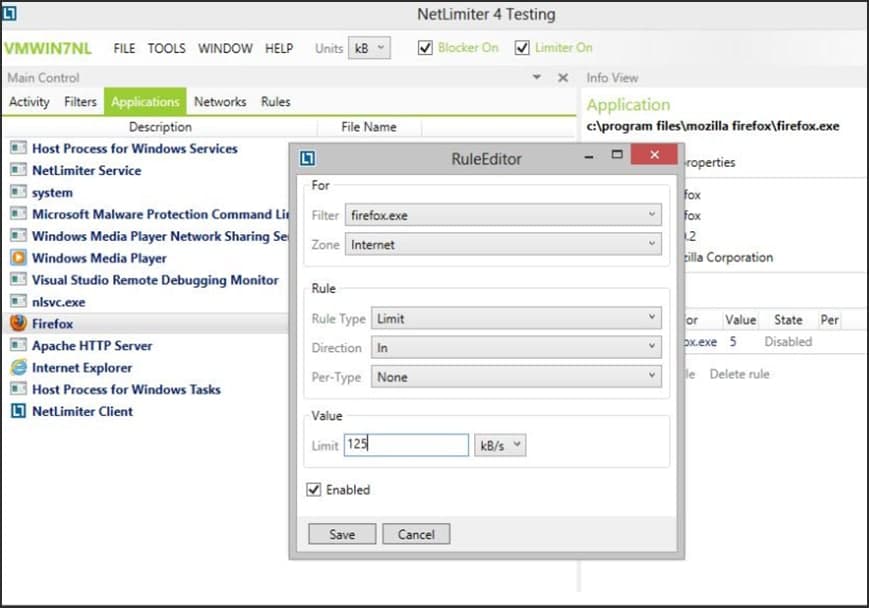
Task: Click the NetLimiter Service process icon
Action: point(18,171)
